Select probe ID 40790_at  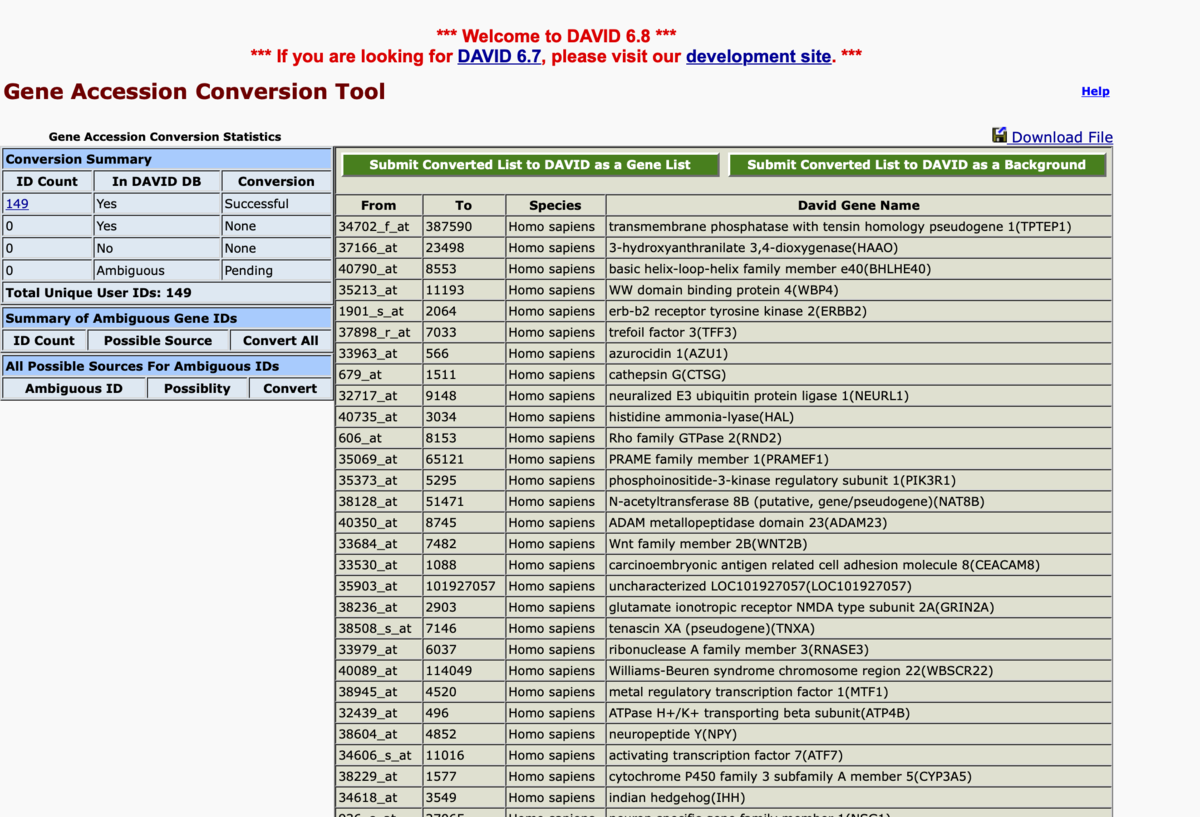tap(368, 269)
